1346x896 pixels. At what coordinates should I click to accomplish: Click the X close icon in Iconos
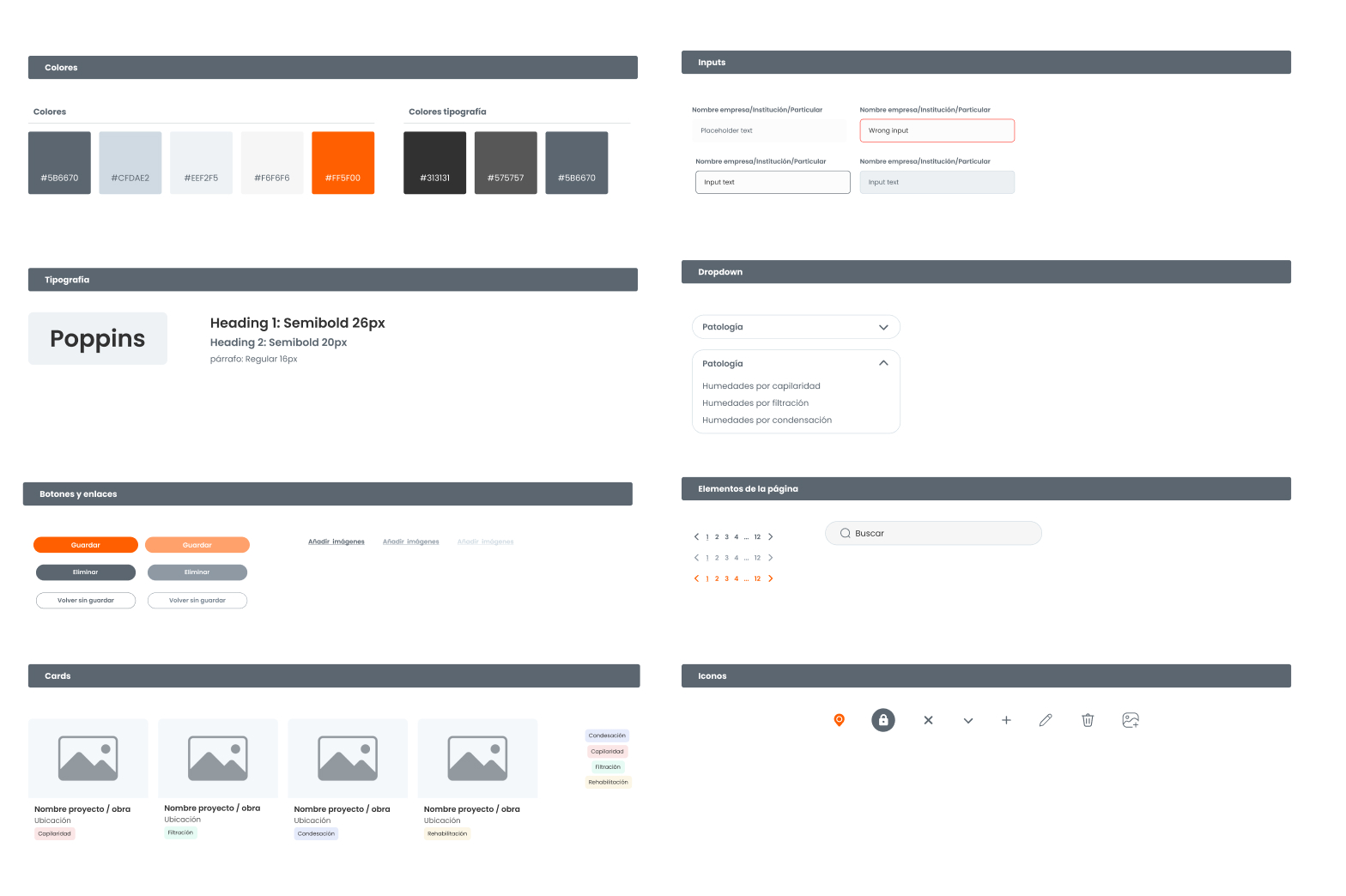pyautogui.click(x=928, y=721)
